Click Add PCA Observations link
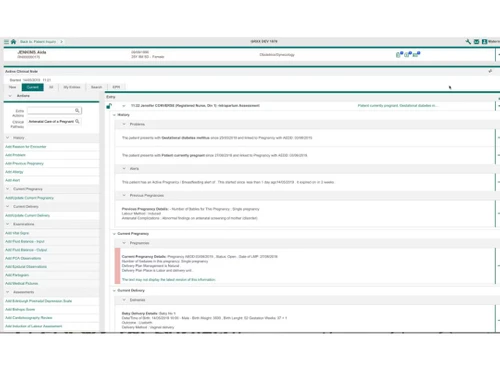The width and height of the screenshot is (500, 375). click(23, 258)
